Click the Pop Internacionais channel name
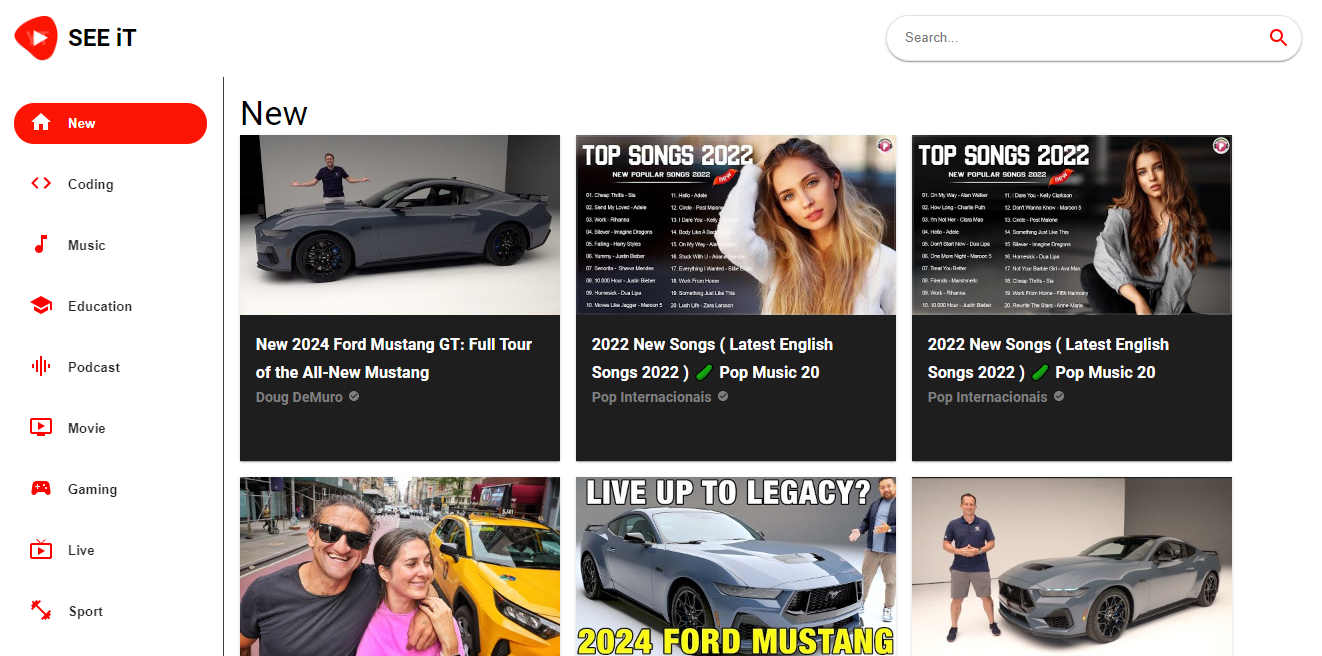Screen dimensions: 1322x656 pyautogui.click(x=652, y=397)
